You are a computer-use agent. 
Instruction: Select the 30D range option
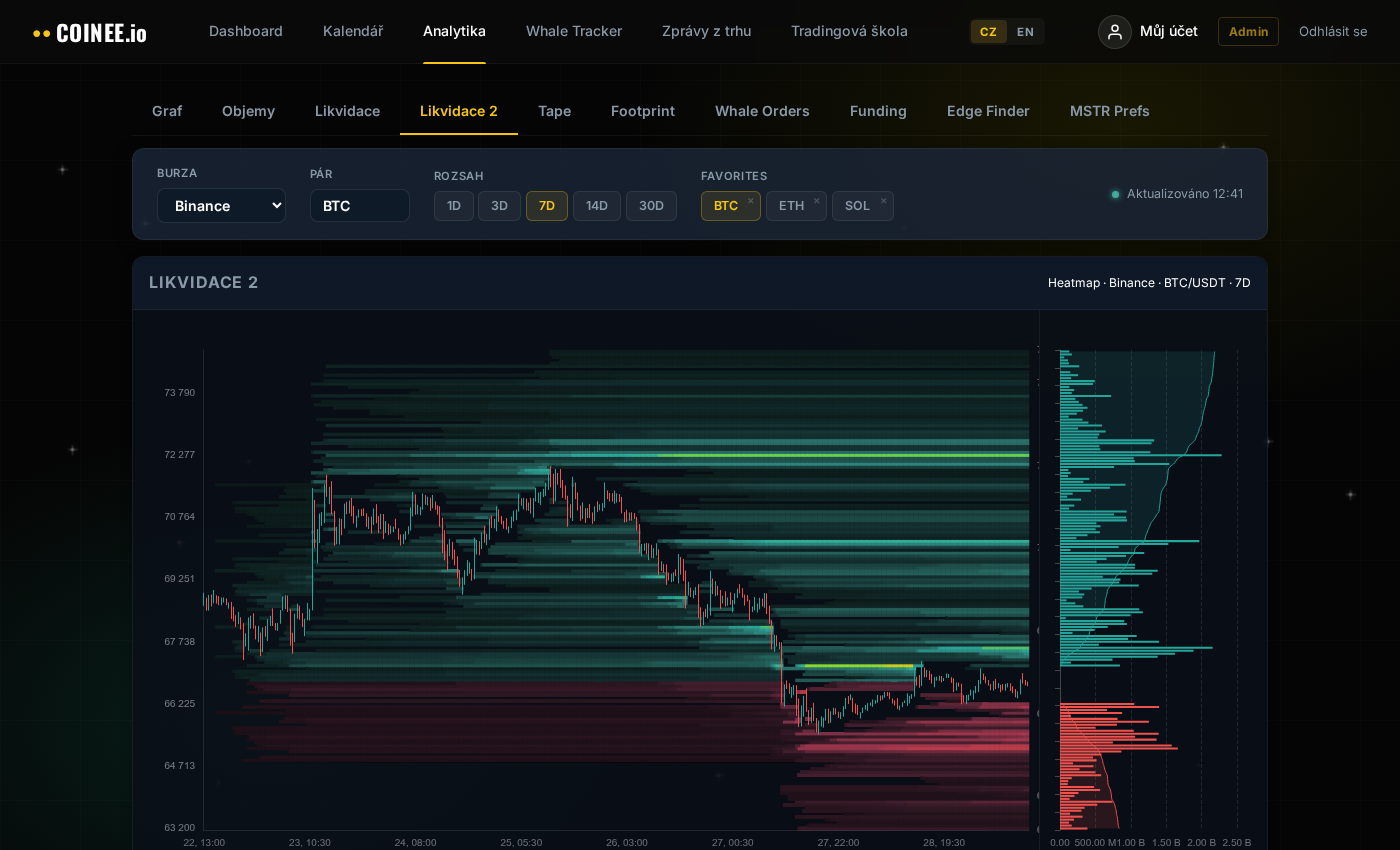651,206
